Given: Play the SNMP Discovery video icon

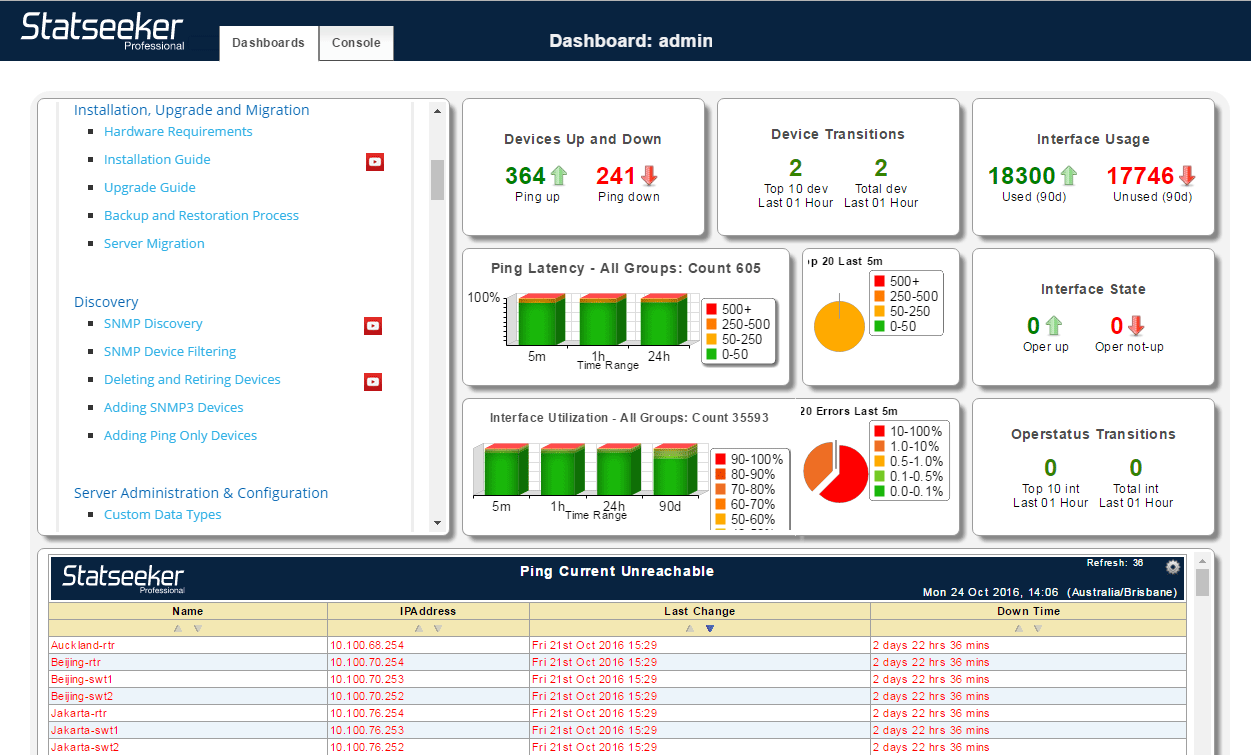Looking at the screenshot, I should (373, 325).
